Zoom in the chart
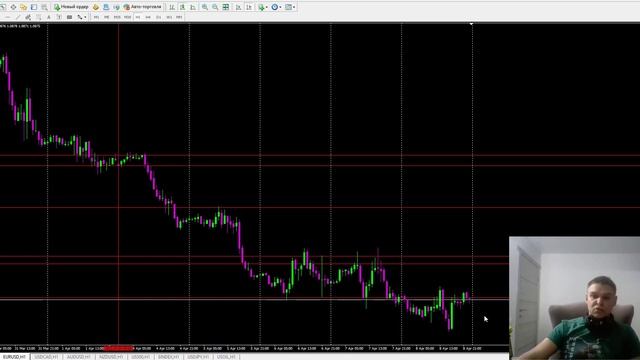Screen dimensions: 640x360 tap(204, 7)
